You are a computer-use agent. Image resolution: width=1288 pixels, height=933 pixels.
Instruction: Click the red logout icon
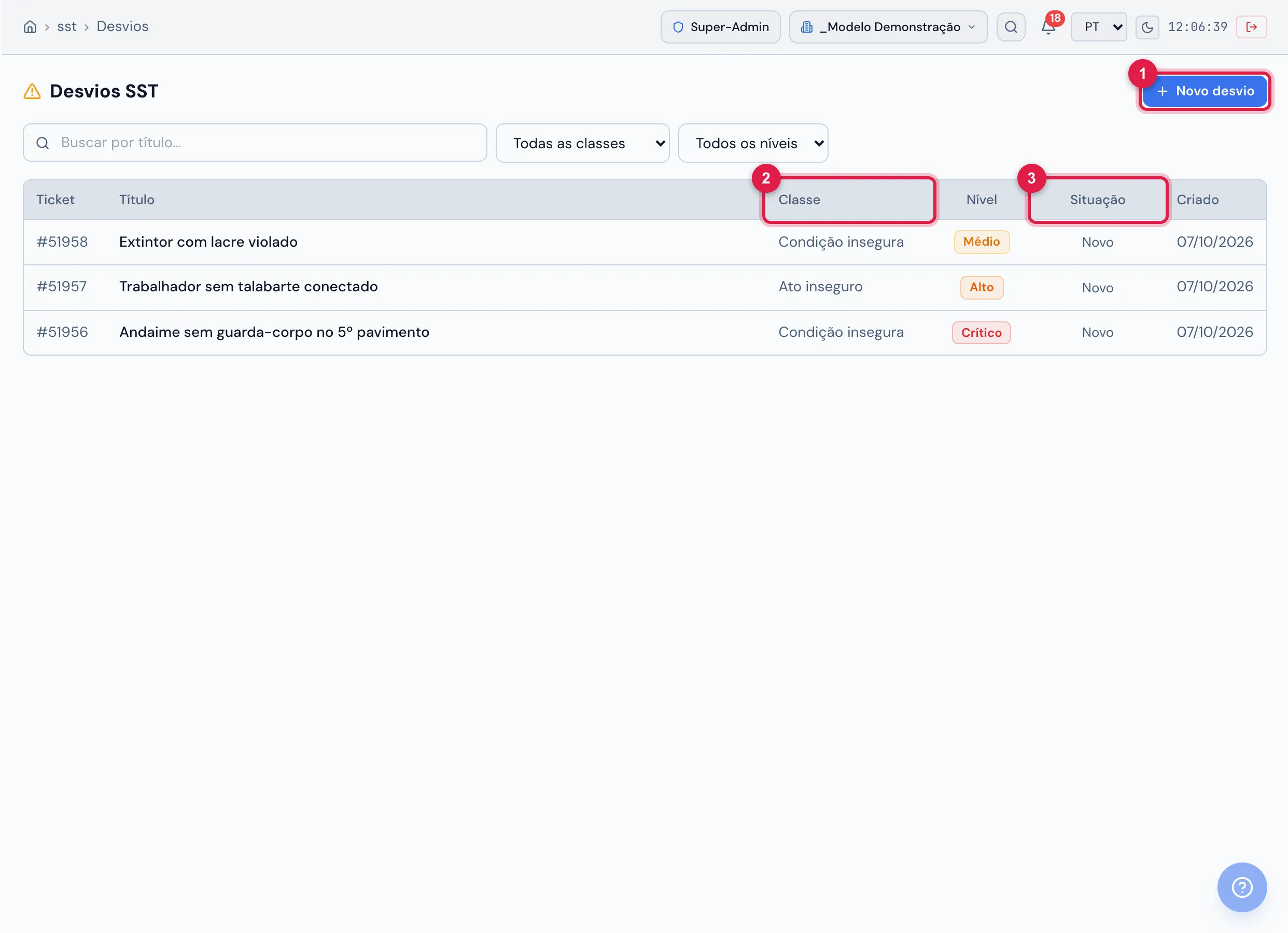click(1251, 26)
